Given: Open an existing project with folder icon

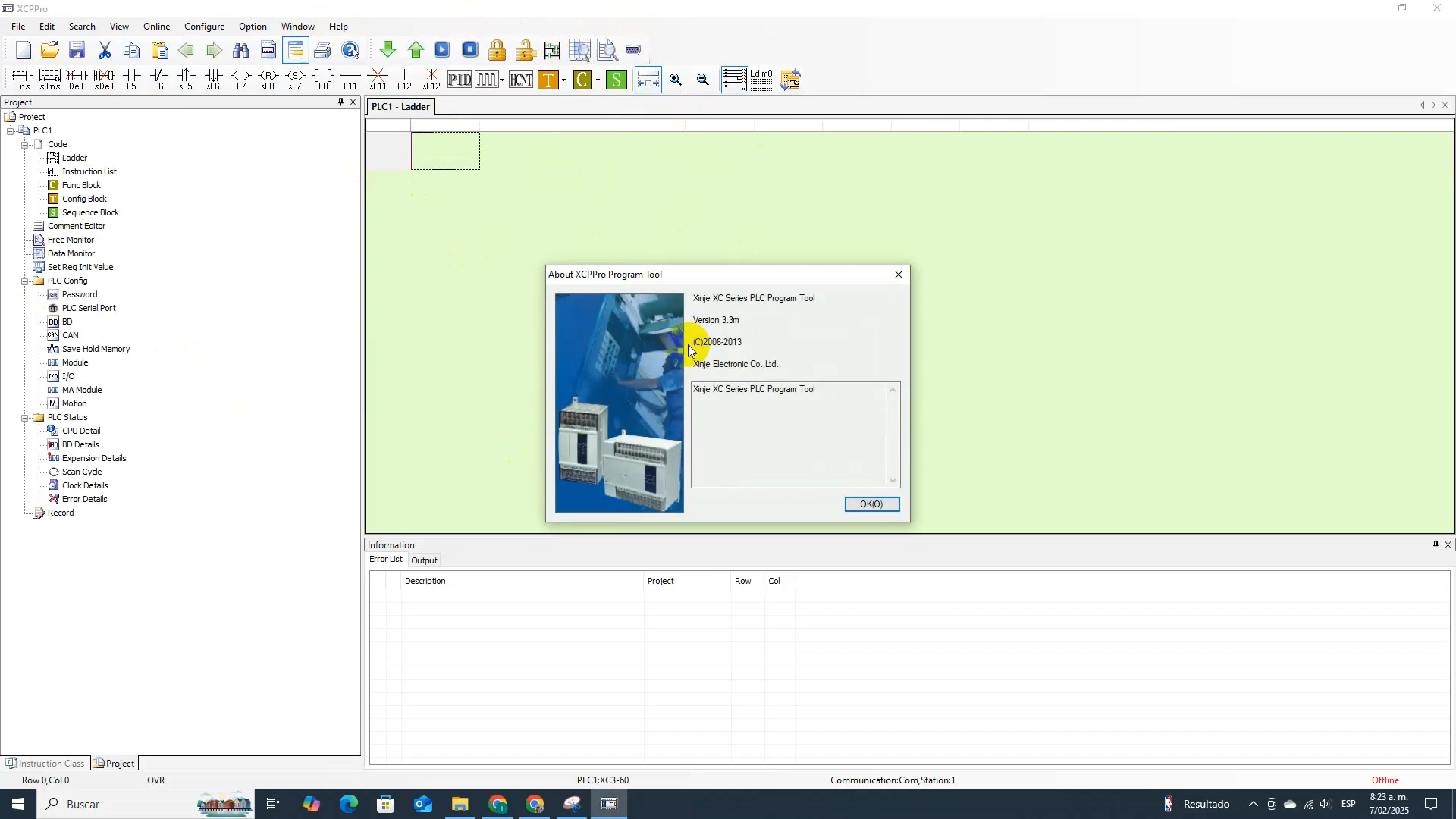Looking at the screenshot, I should pyautogui.click(x=50, y=51).
